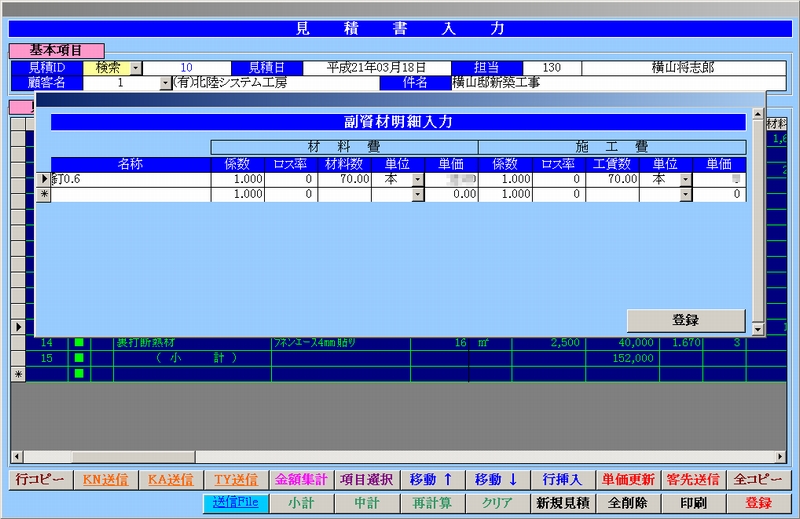Click the 印刷 button

click(693, 503)
